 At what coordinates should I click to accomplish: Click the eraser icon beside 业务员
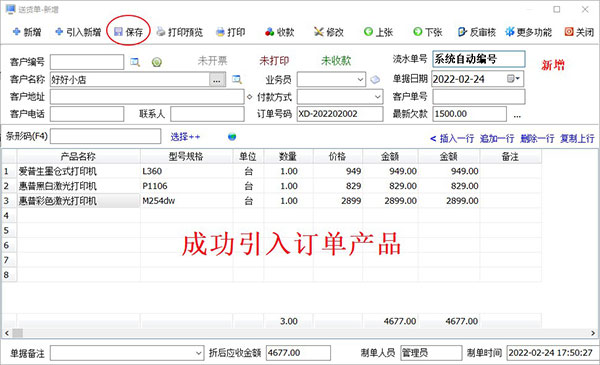(x=375, y=79)
